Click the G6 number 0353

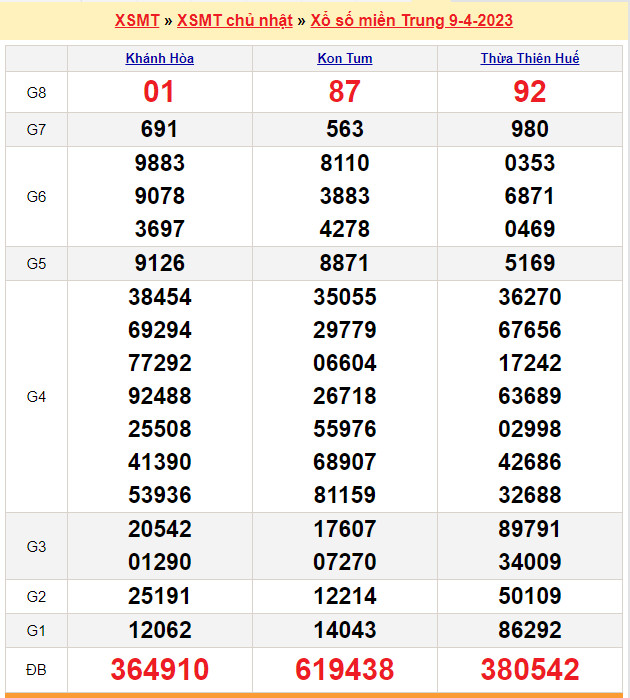pos(529,163)
